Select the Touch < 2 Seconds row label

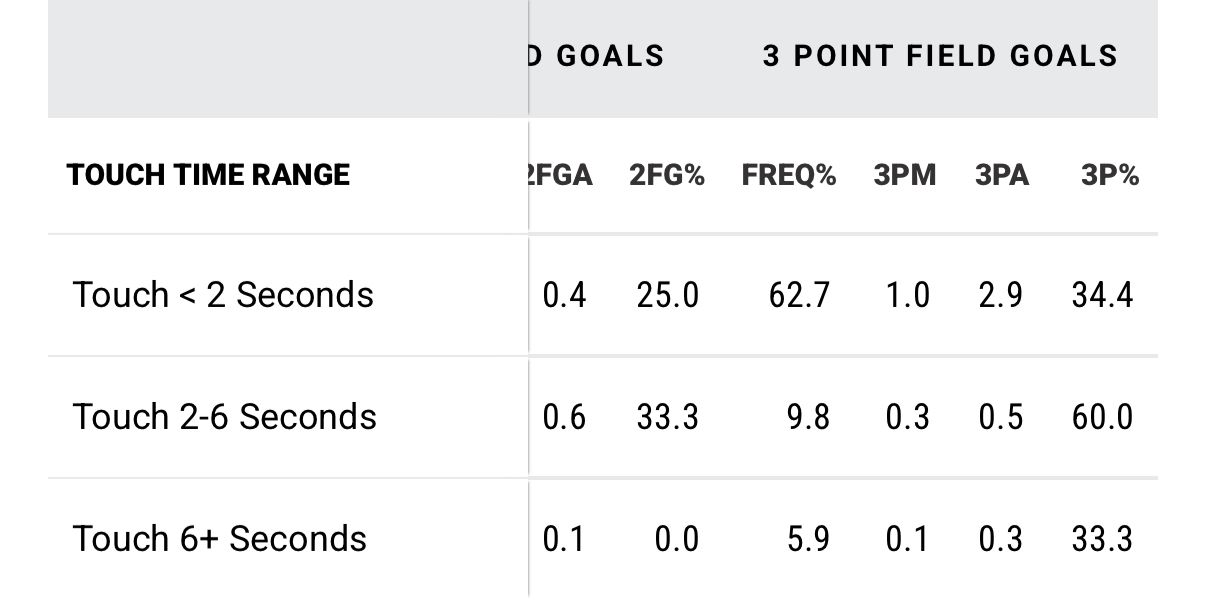point(223,295)
